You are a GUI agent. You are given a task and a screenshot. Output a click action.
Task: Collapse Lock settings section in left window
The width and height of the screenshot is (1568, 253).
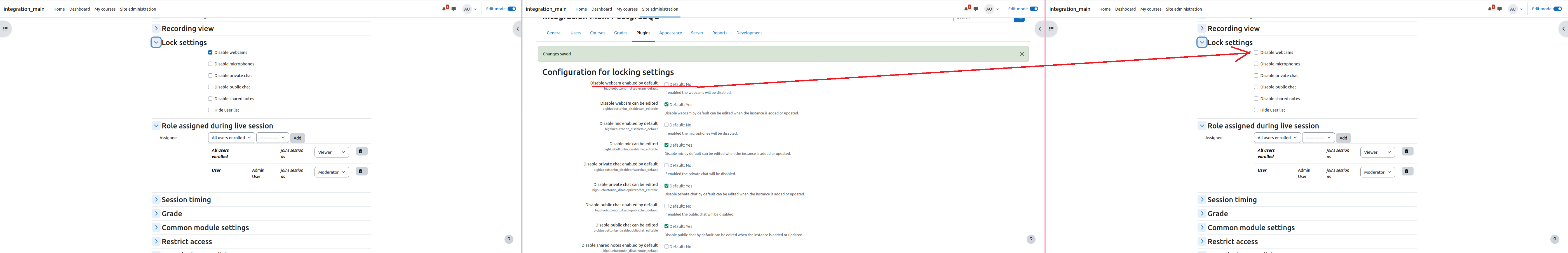point(156,43)
